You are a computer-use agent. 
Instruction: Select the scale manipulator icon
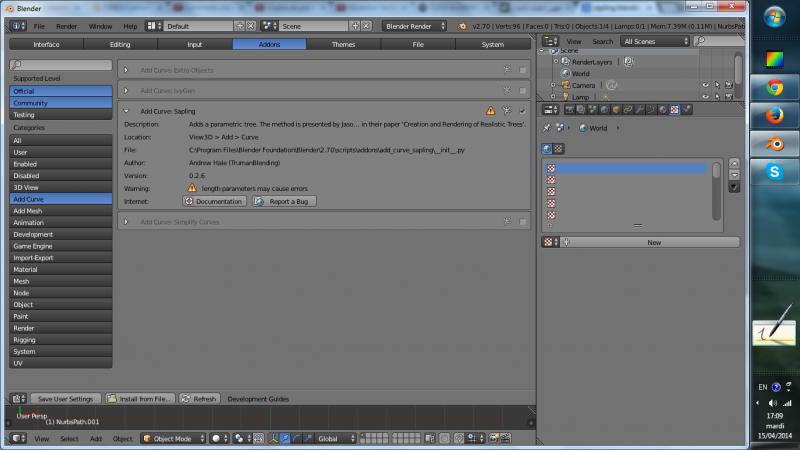coord(308,438)
